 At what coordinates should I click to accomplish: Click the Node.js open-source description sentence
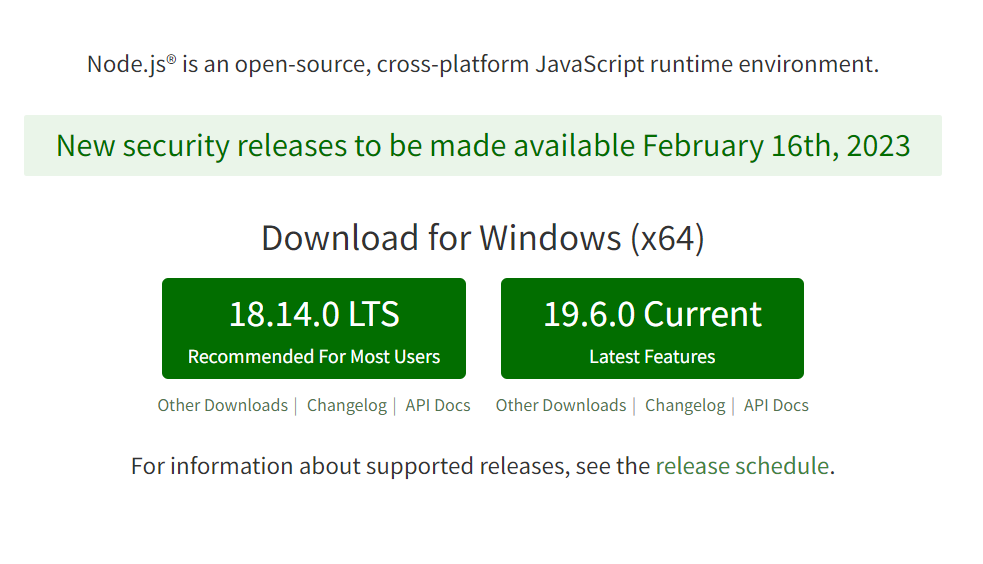point(483,64)
